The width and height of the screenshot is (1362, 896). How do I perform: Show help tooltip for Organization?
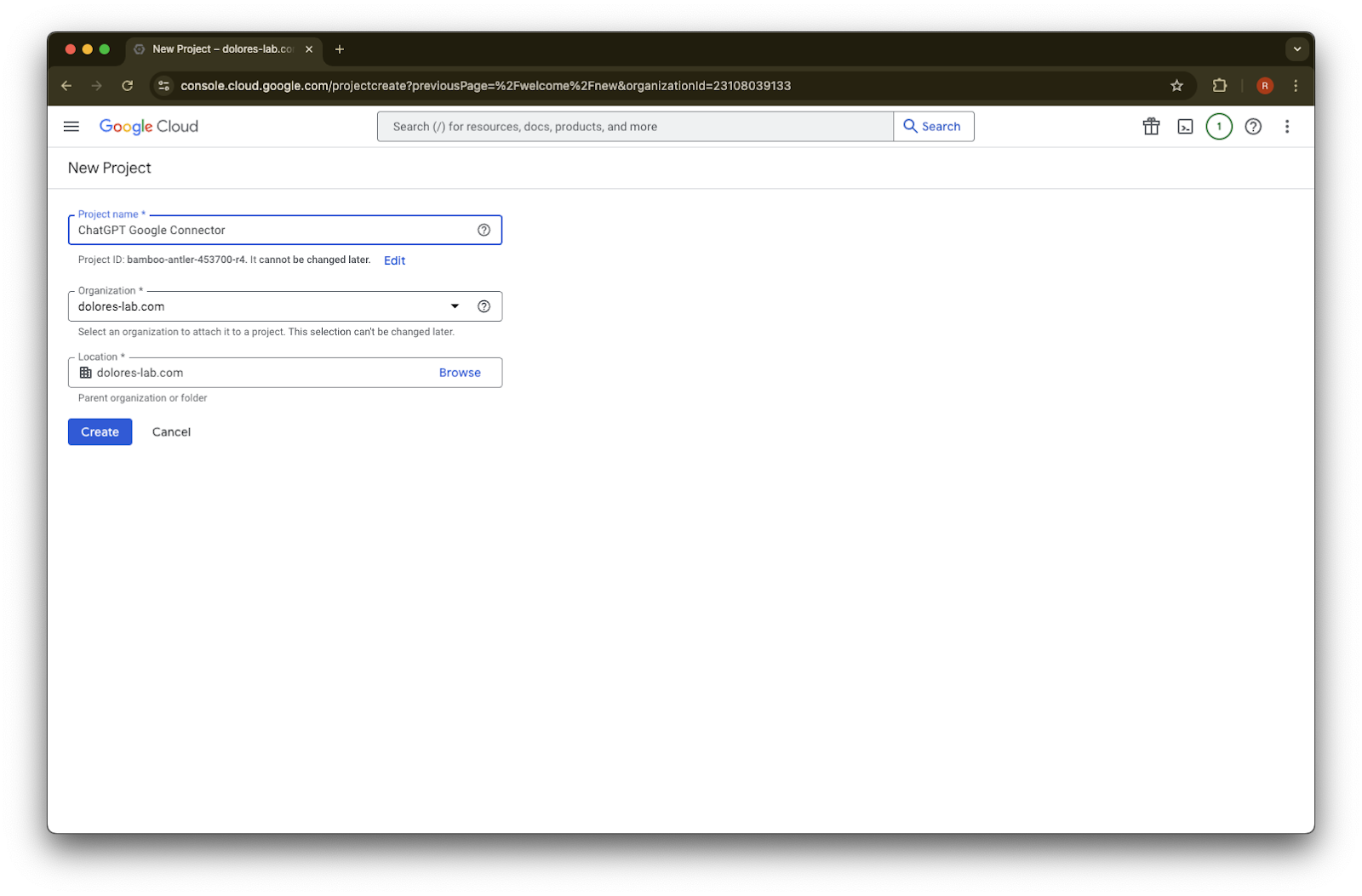point(484,306)
